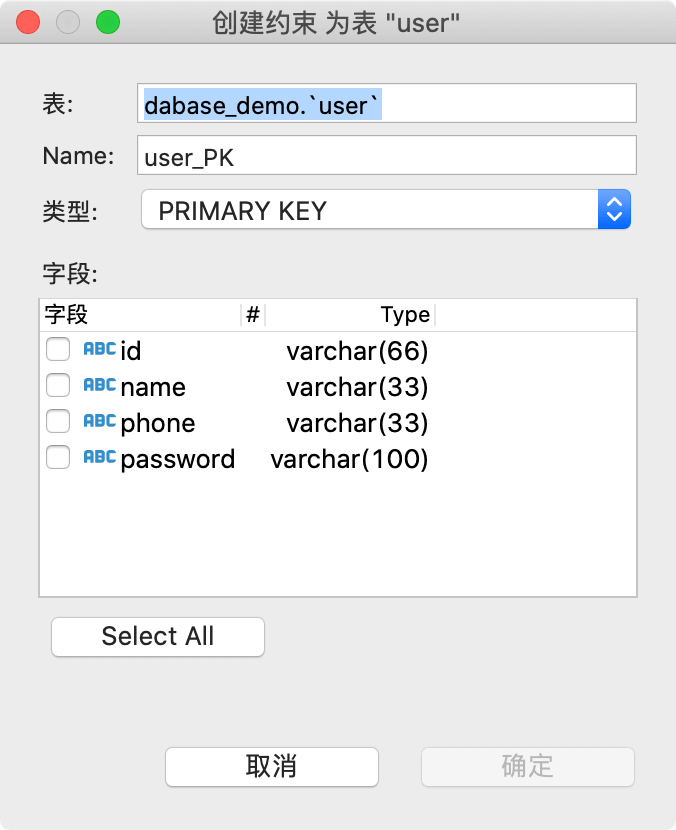Edit the user_PK Name field
The width and height of the screenshot is (676, 830).
(x=386, y=156)
